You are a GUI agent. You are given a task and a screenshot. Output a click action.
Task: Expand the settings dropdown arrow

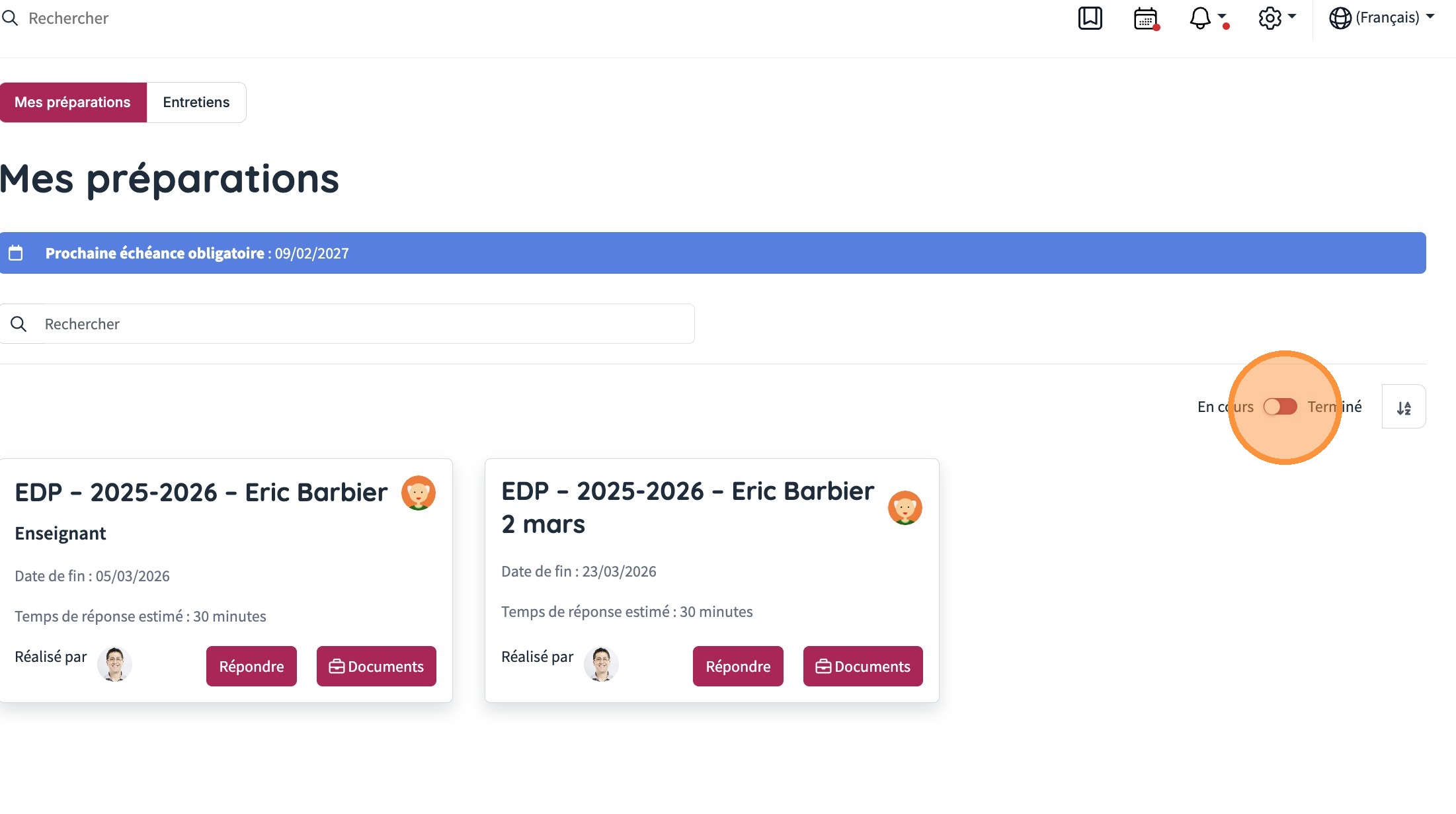1291,16
